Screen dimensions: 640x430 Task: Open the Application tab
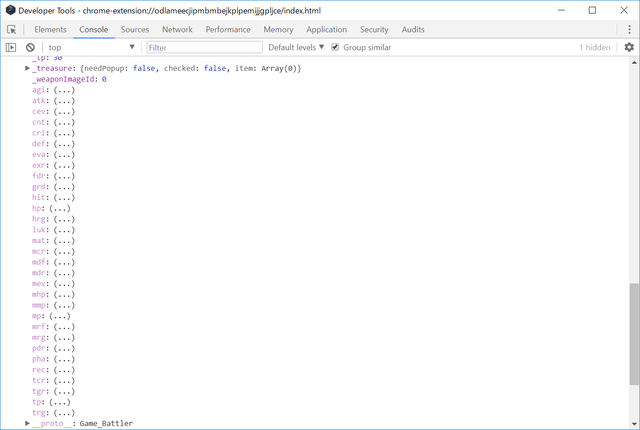point(327,29)
